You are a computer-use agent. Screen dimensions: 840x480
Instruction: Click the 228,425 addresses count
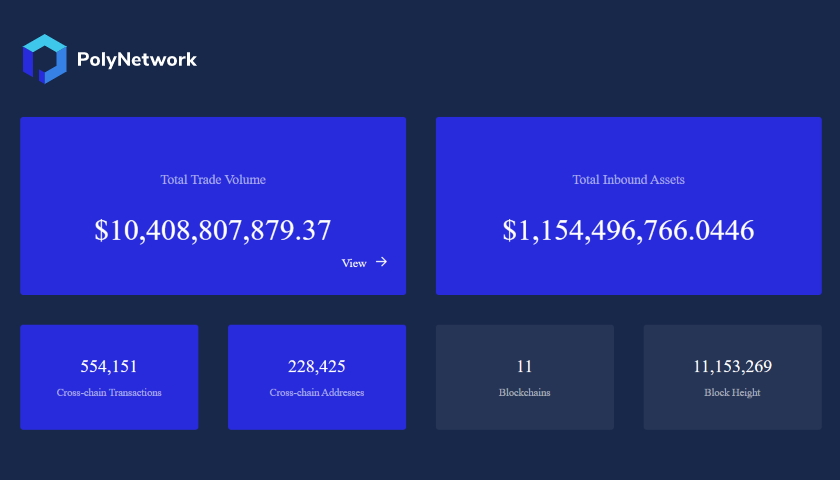point(317,366)
